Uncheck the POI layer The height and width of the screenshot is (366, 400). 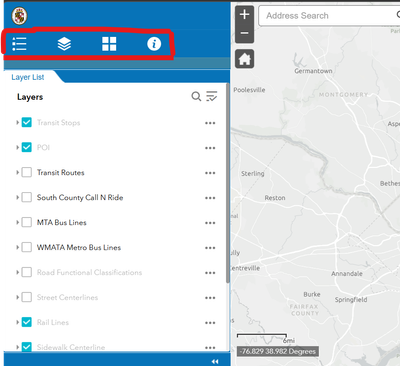27,147
